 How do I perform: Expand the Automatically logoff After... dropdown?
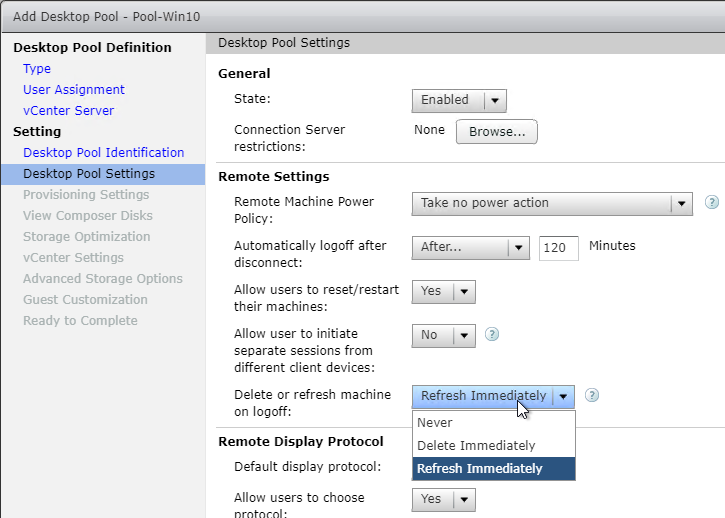coord(471,247)
